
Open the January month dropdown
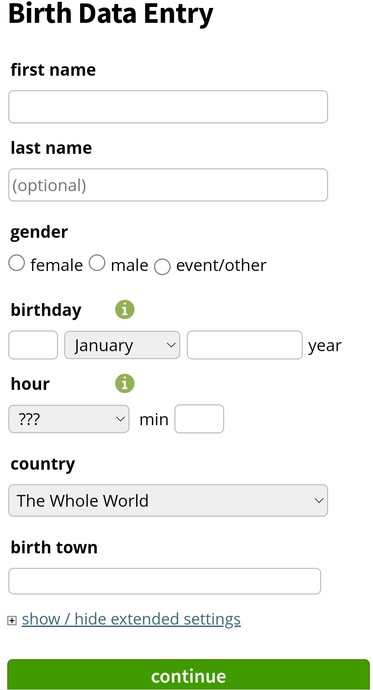[x=122, y=345]
